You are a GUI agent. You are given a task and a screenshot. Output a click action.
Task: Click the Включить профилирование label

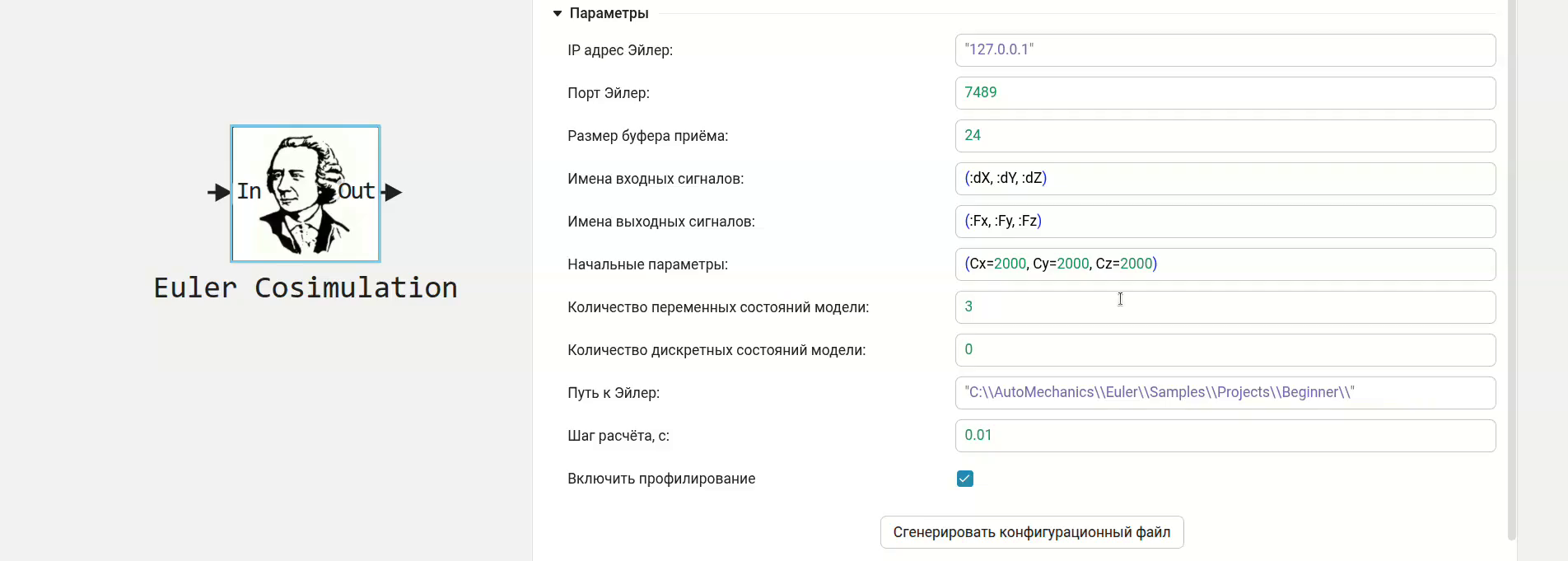660,479
